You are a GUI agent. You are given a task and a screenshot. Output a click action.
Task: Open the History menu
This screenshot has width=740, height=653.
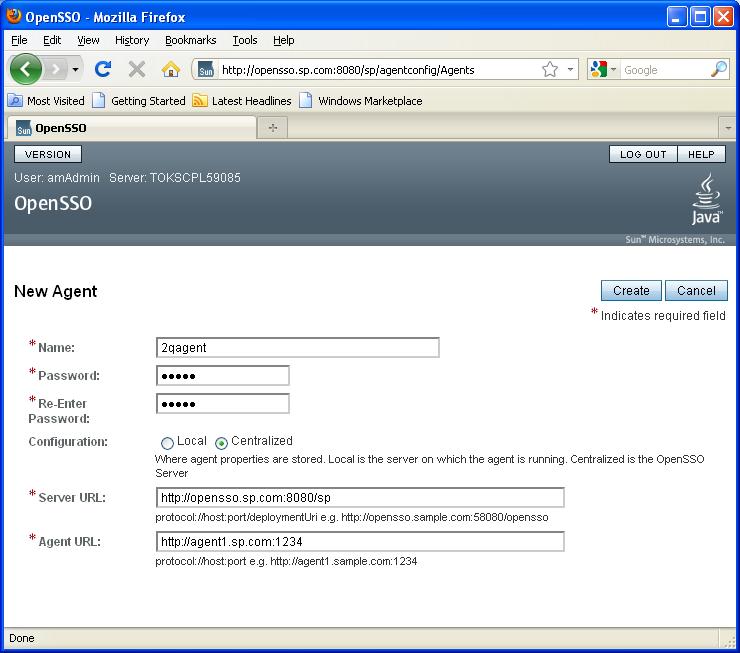tap(132, 41)
